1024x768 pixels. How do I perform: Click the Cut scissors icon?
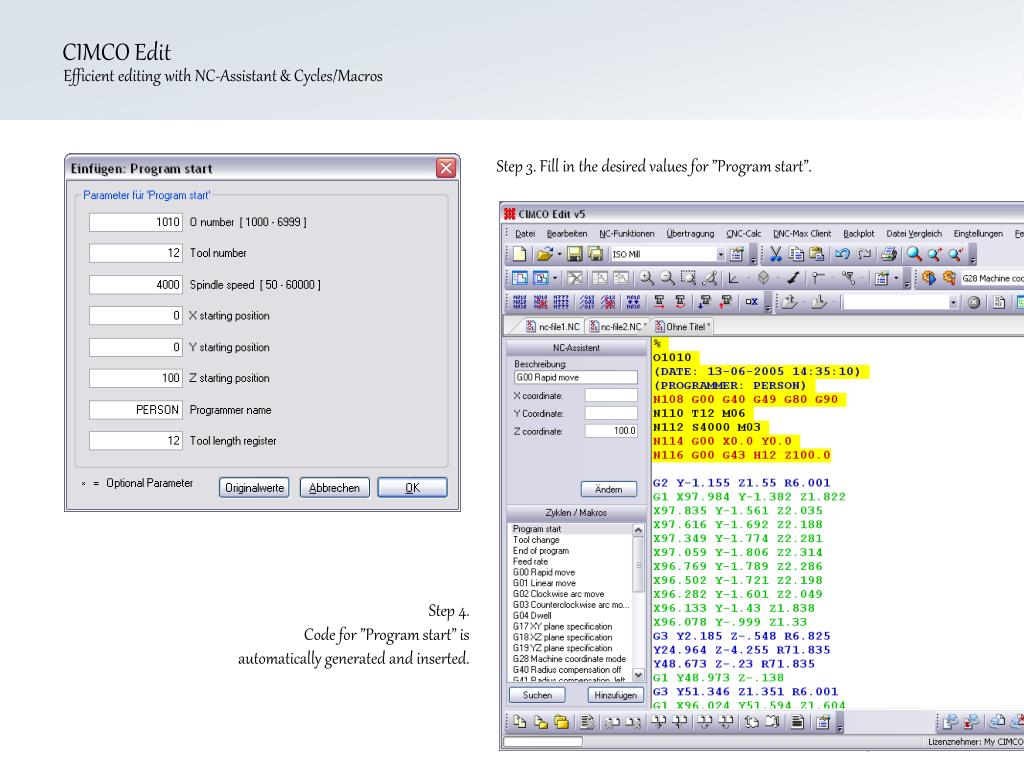tap(776, 254)
